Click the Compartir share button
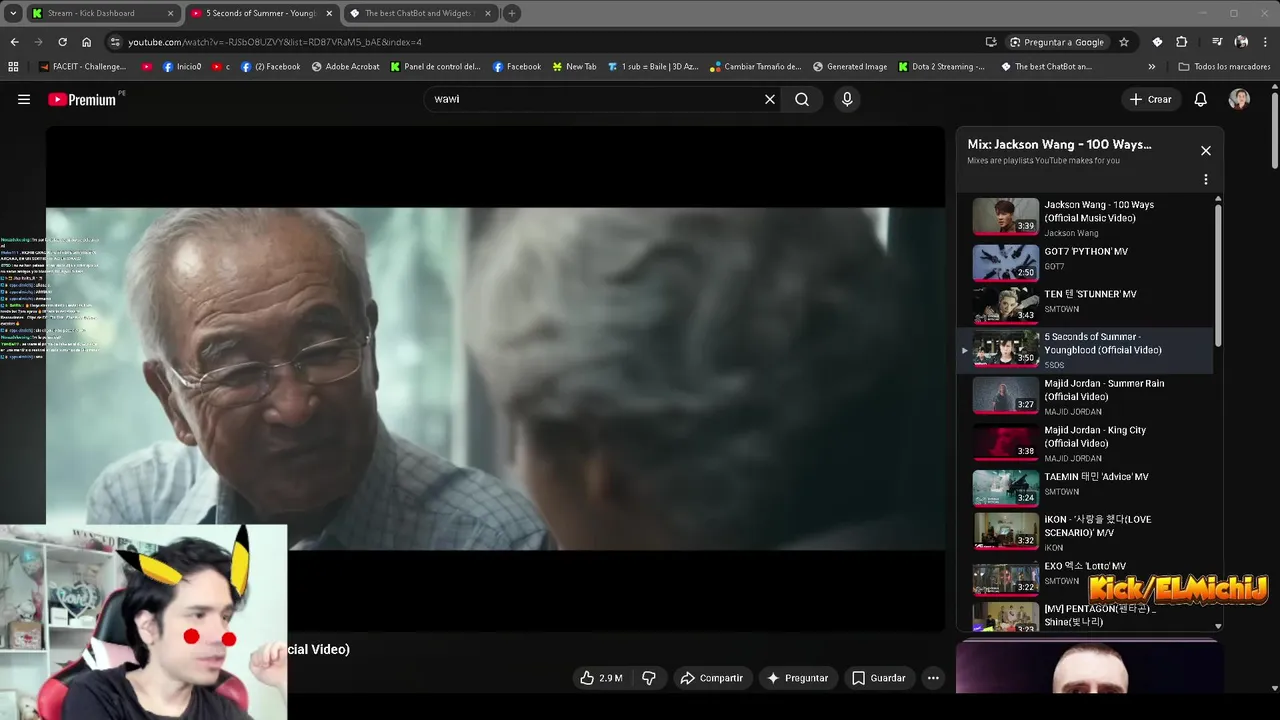Image resolution: width=1280 pixels, height=720 pixels. 712,678
